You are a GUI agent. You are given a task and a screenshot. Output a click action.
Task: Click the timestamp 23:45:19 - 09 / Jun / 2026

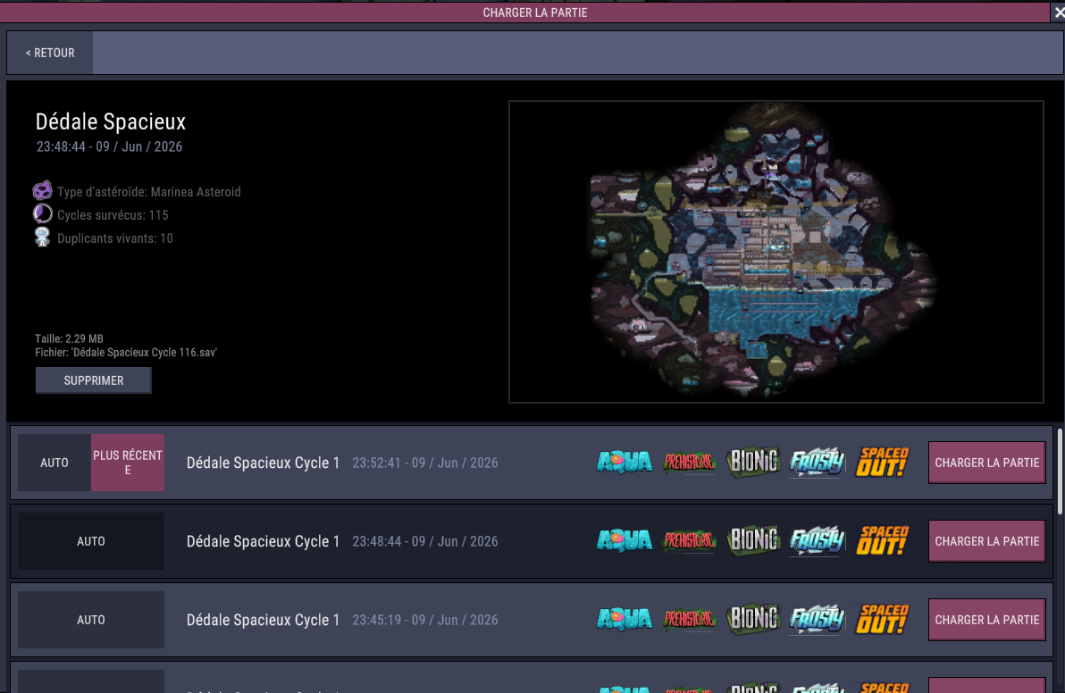click(425, 620)
